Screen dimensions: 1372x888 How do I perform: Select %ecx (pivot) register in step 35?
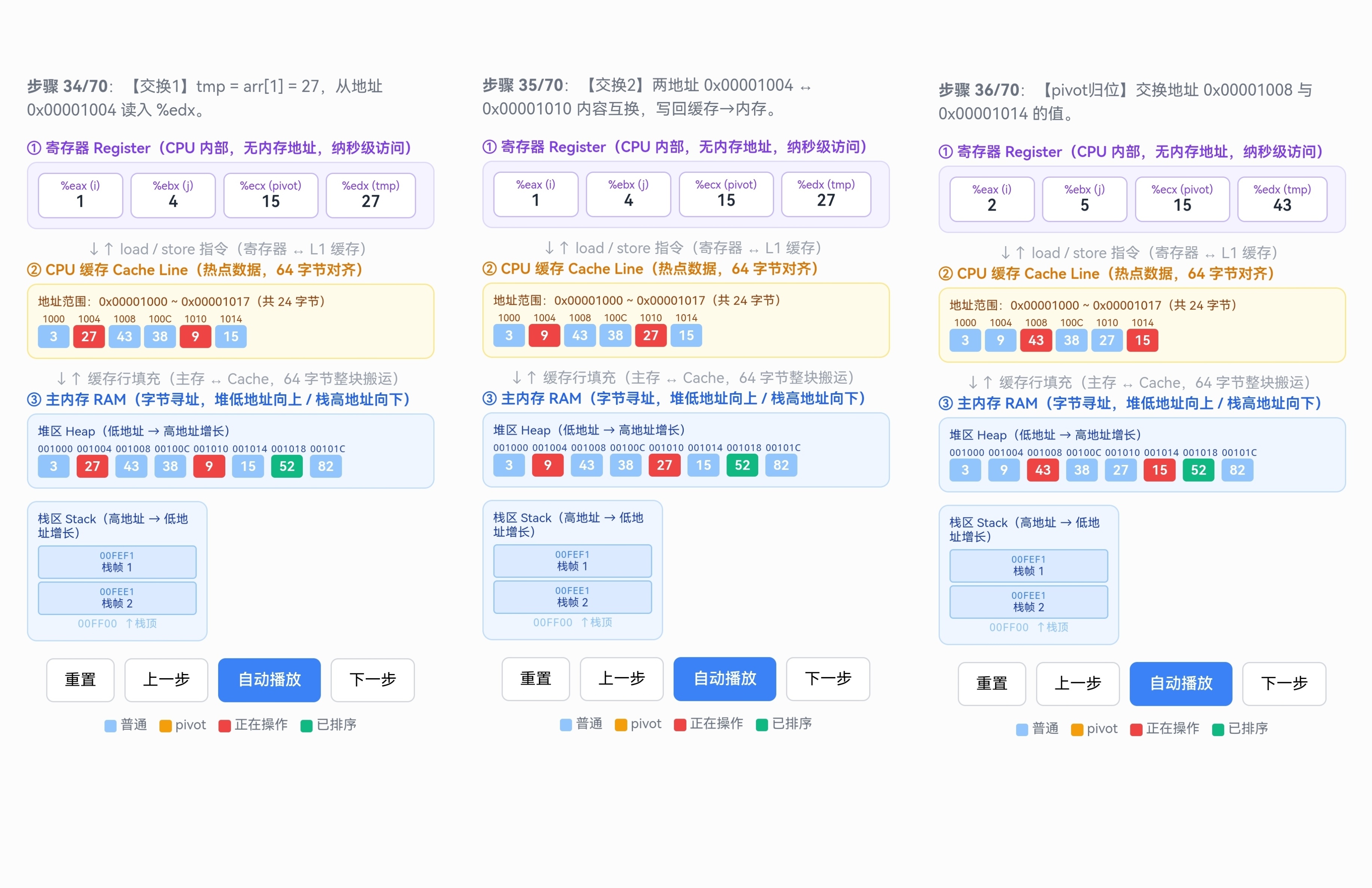click(x=726, y=194)
